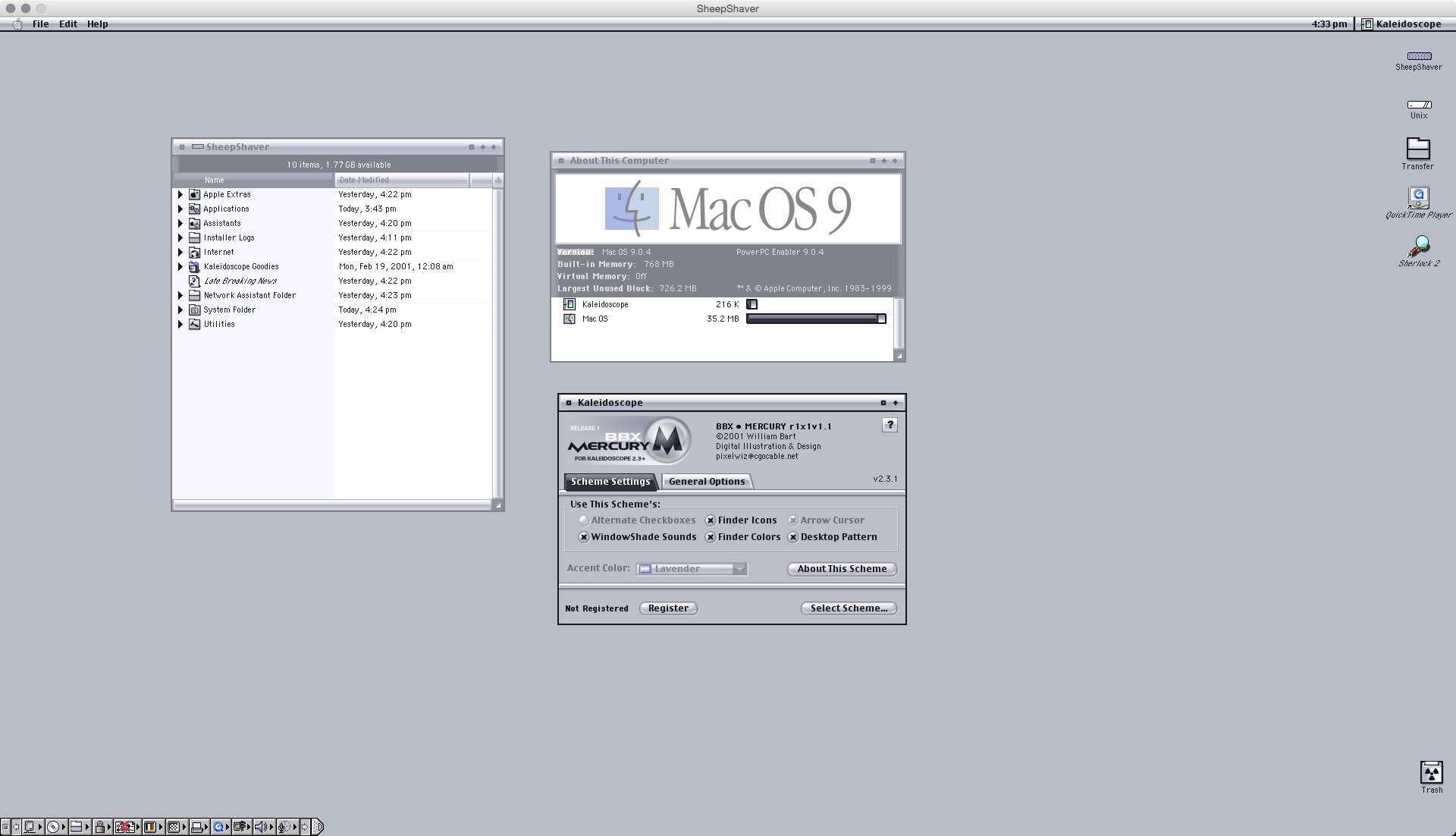Open the Accent Color Lavender dropdown
Viewport: 1456px width, 836px height.
(x=692, y=569)
